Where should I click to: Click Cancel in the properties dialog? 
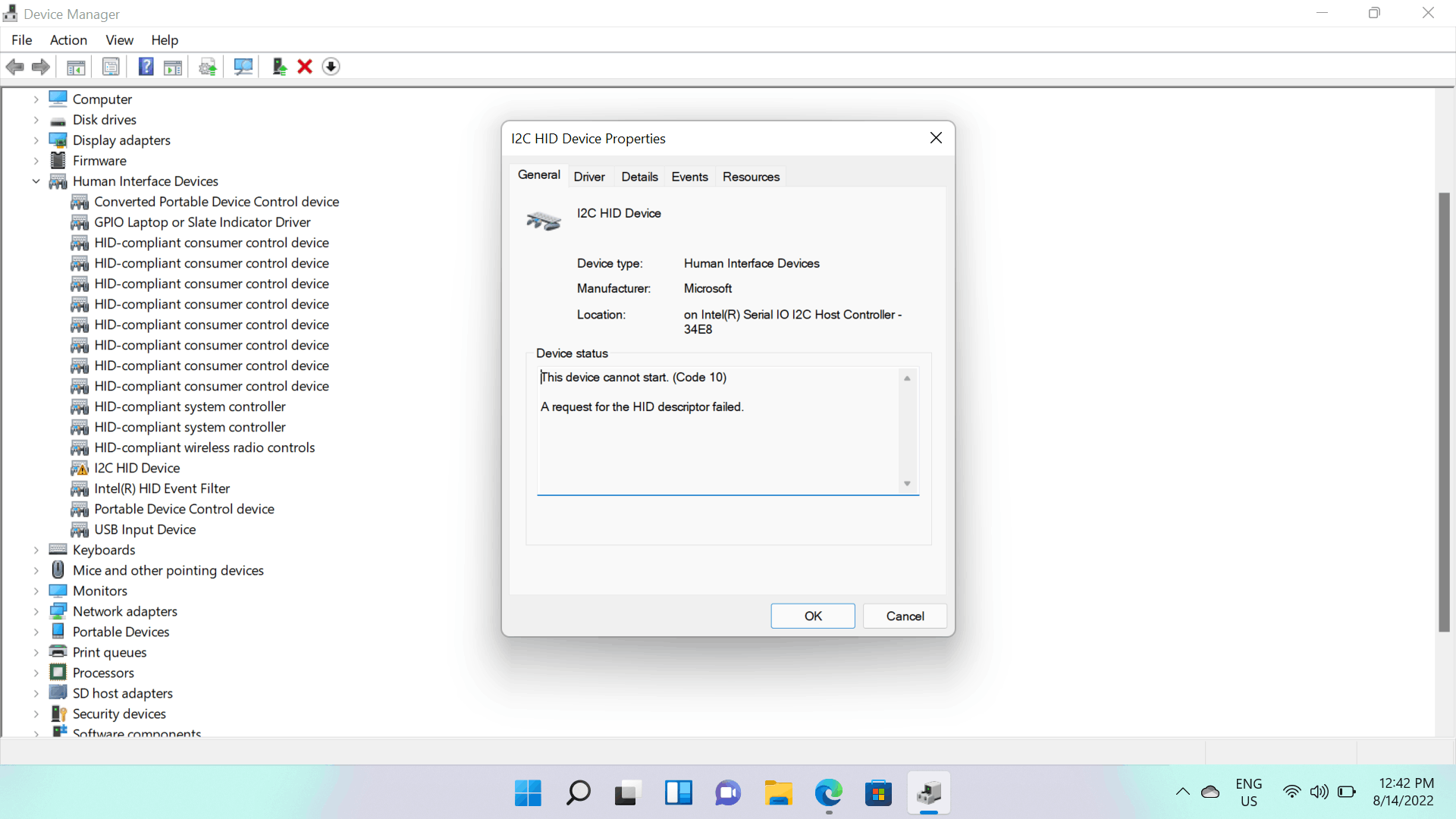click(905, 616)
